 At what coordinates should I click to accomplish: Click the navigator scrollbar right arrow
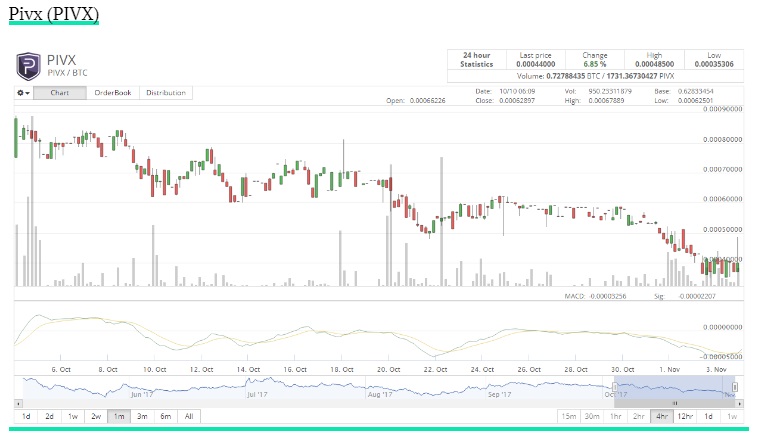[739, 403]
